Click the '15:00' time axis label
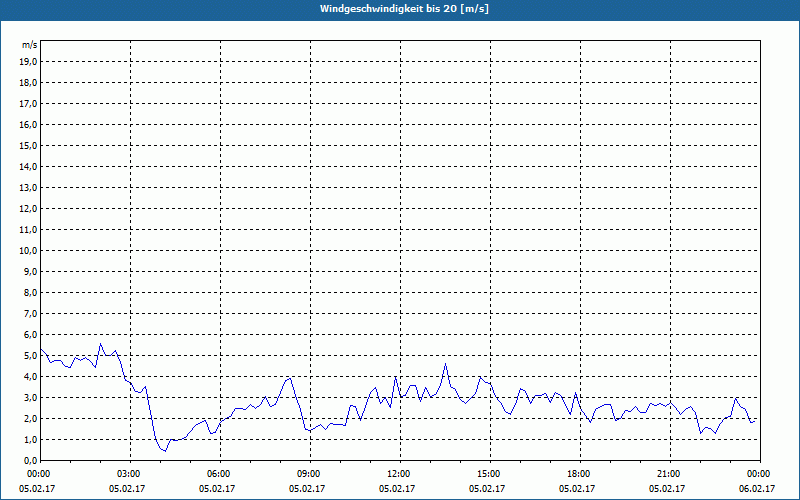This screenshot has width=800, height=500. pyautogui.click(x=490, y=474)
